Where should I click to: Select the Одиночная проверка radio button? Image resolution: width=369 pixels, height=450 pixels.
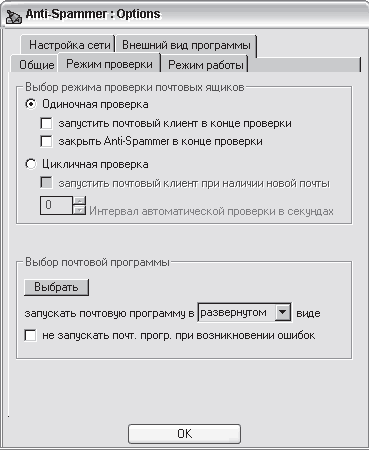click(31, 104)
